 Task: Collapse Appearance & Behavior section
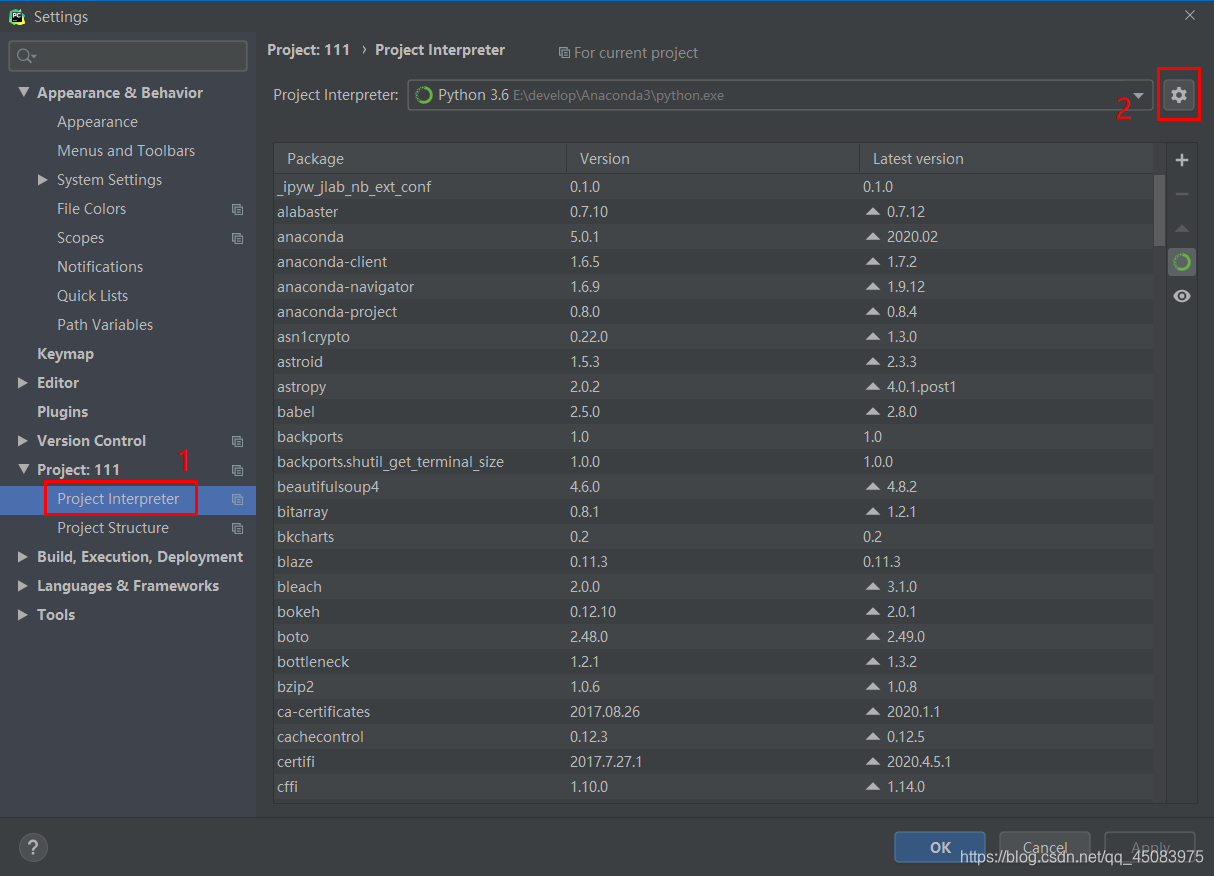pos(23,93)
